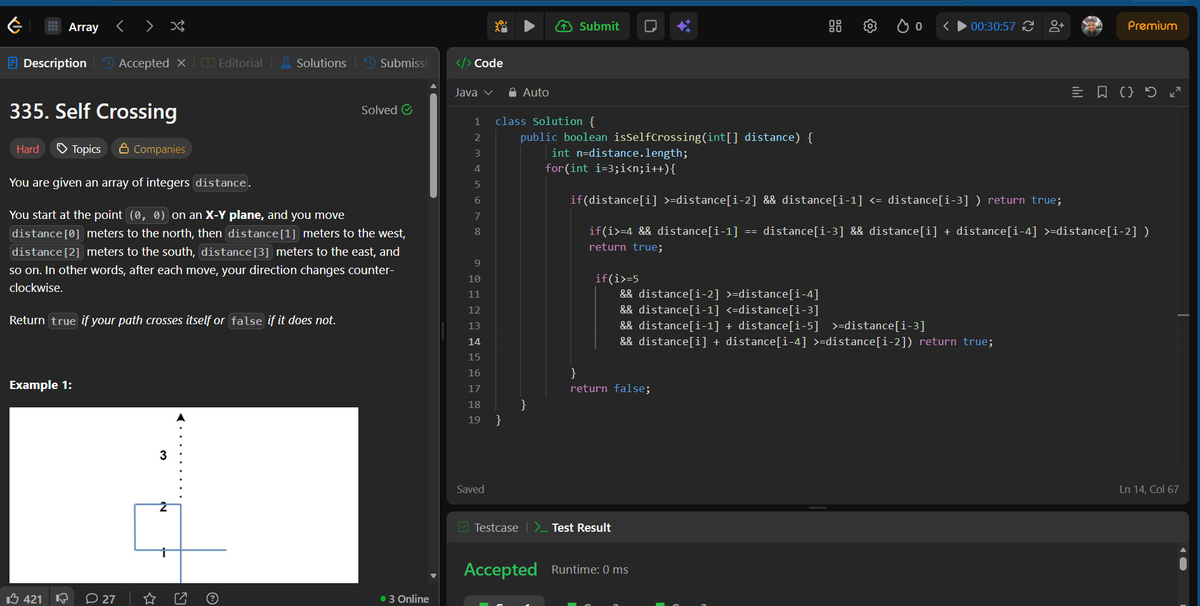
Task: Click the LeetCode logo icon
Action: (15, 26)
